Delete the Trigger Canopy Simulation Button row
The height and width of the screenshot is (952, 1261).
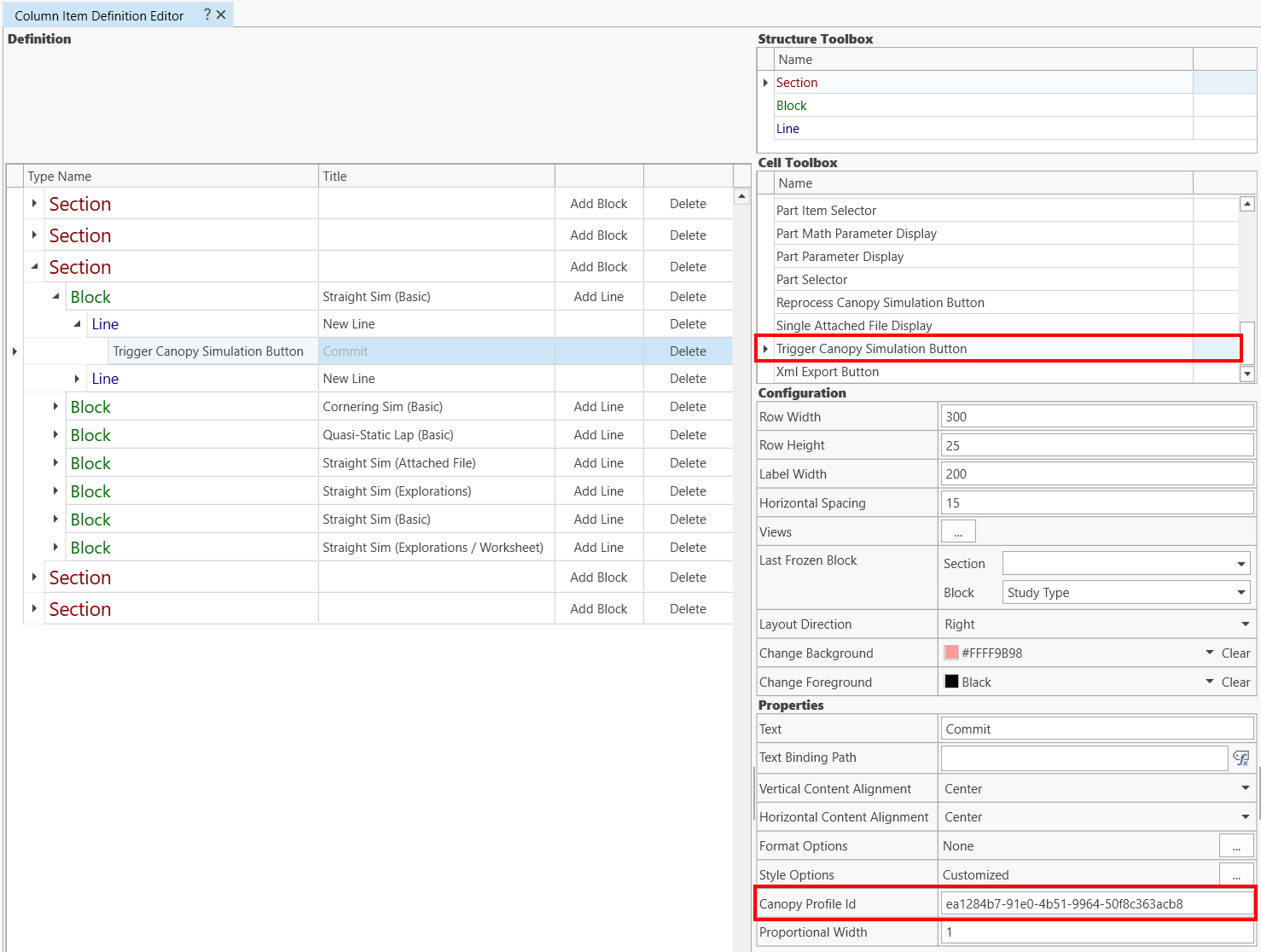(688, 351)
